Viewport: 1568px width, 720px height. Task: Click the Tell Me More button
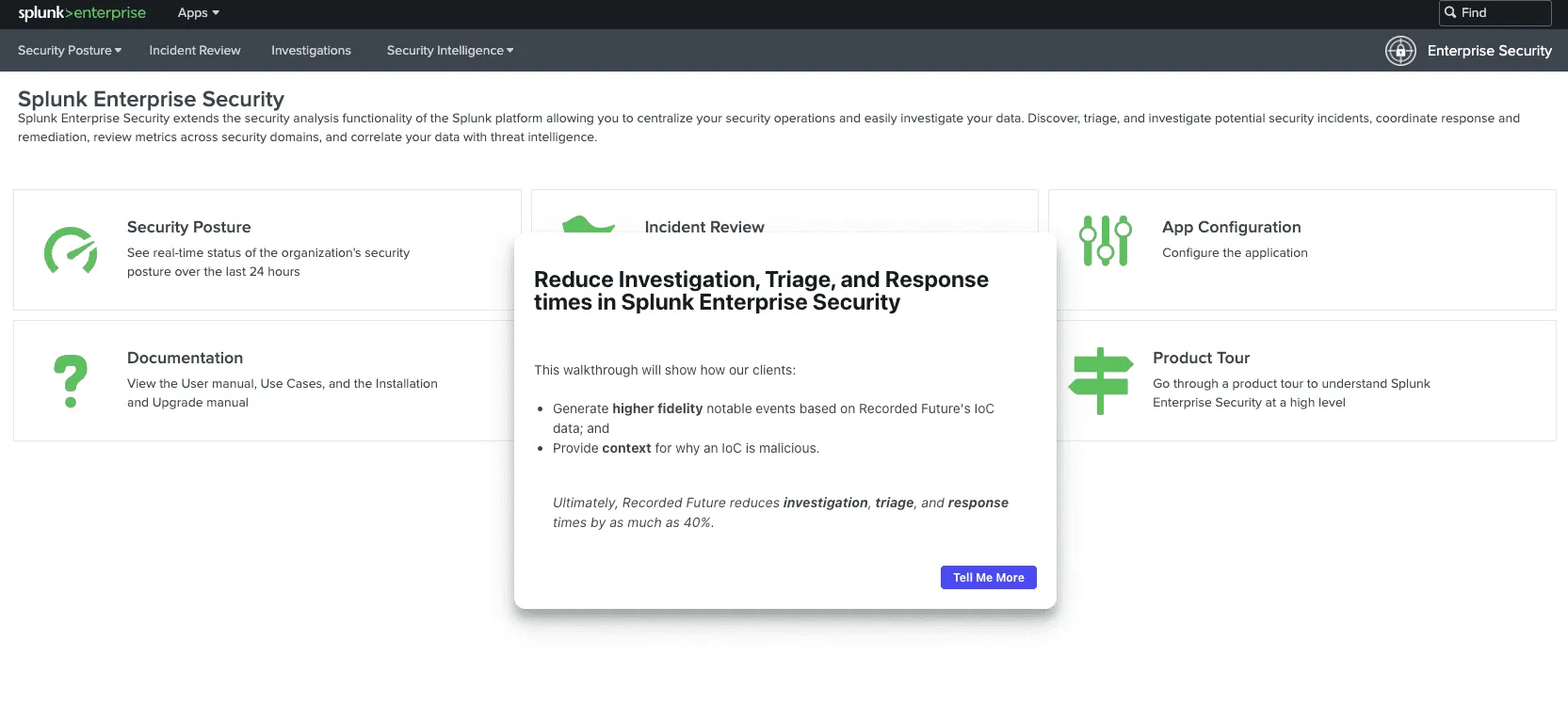[x=989, y=578]
